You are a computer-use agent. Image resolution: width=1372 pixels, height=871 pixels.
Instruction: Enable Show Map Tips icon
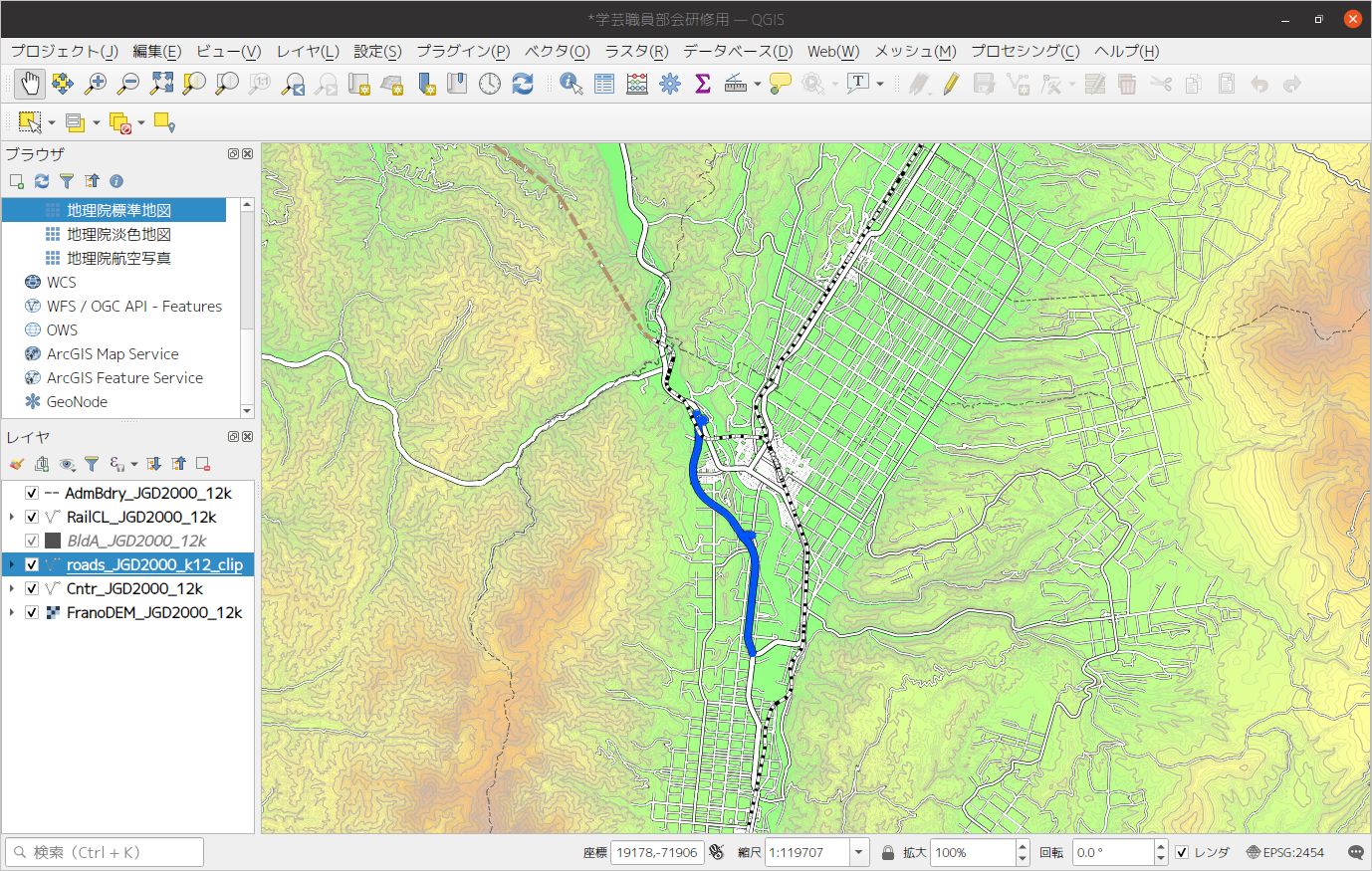[781, 85]
